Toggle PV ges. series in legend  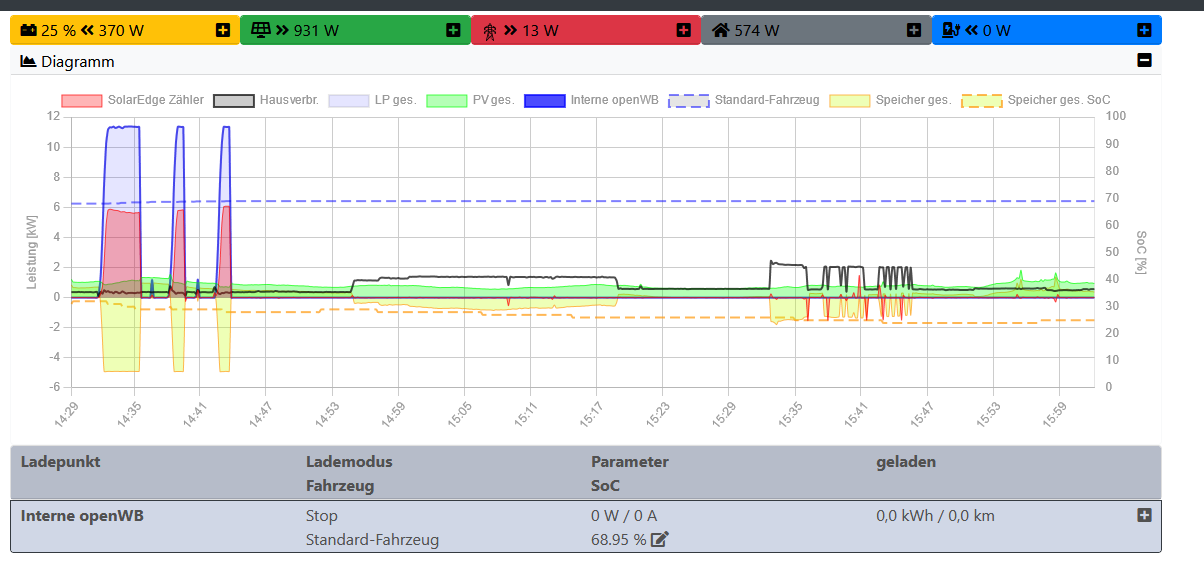click(x=471, y=100)
